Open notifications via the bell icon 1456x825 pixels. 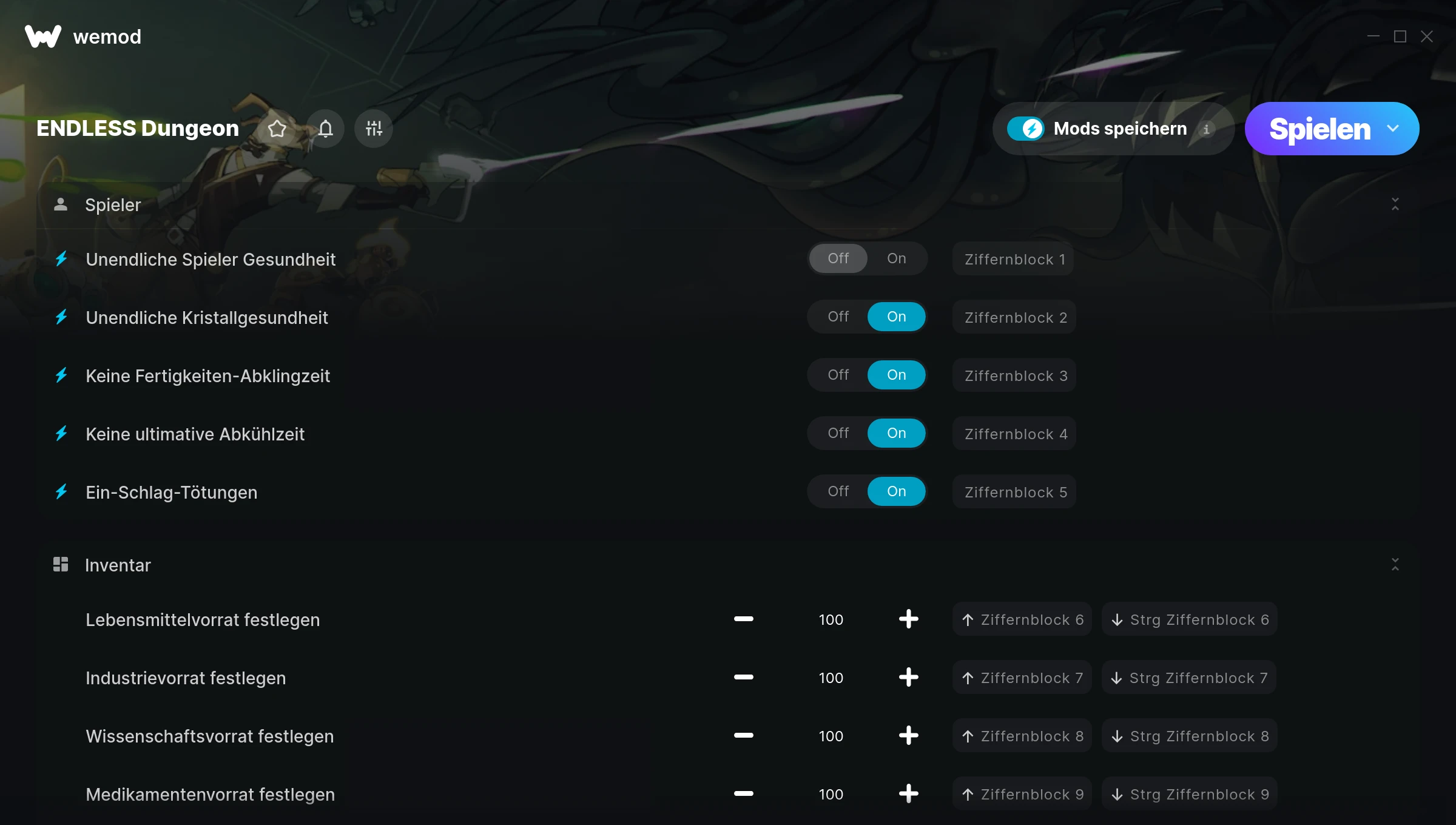(x=326, y=129)
